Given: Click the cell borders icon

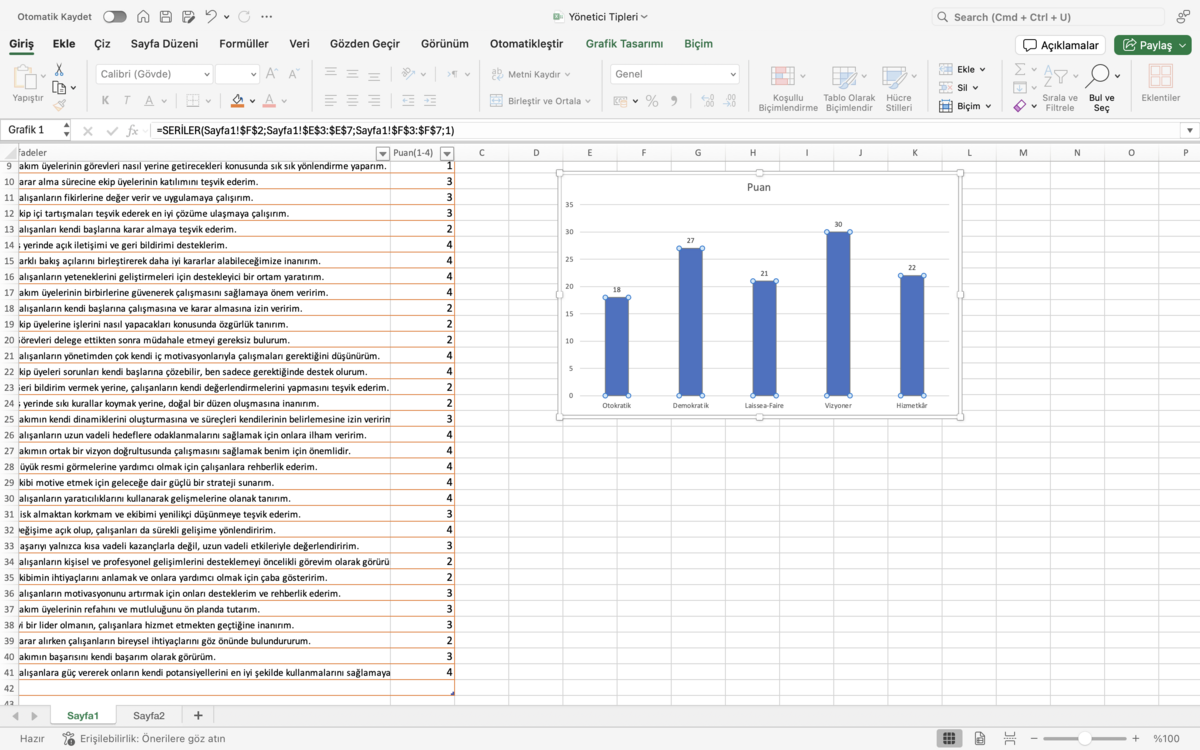Looking at the screenshot, I should pos(192,100).
